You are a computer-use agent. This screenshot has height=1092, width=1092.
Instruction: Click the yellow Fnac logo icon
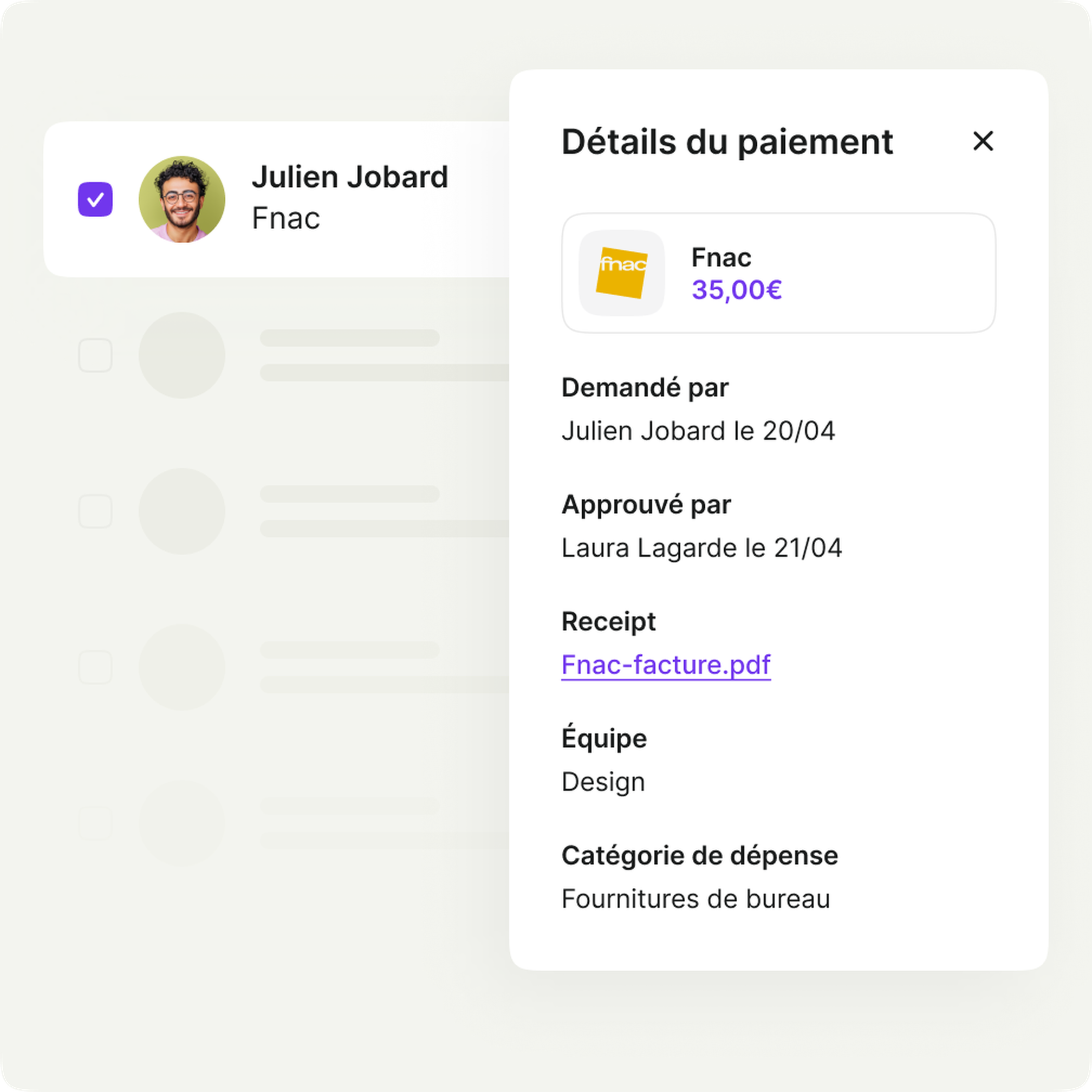point(621,273)
